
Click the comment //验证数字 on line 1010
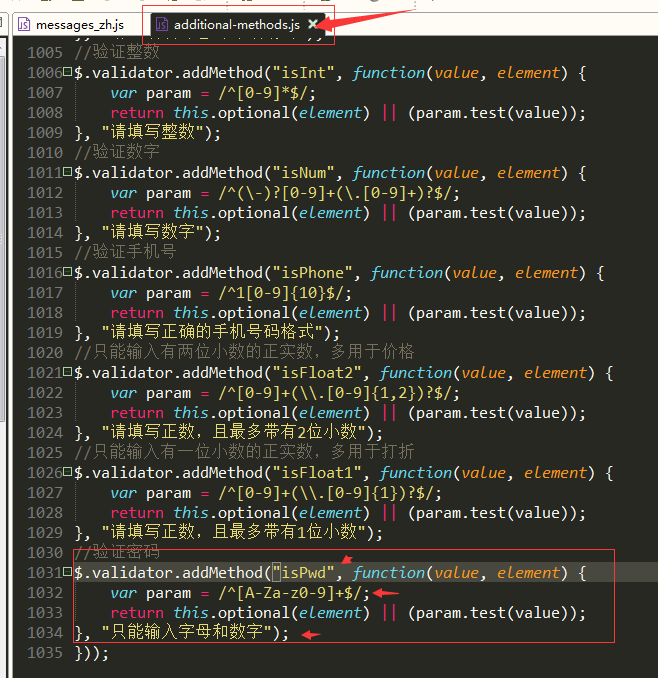117,152
